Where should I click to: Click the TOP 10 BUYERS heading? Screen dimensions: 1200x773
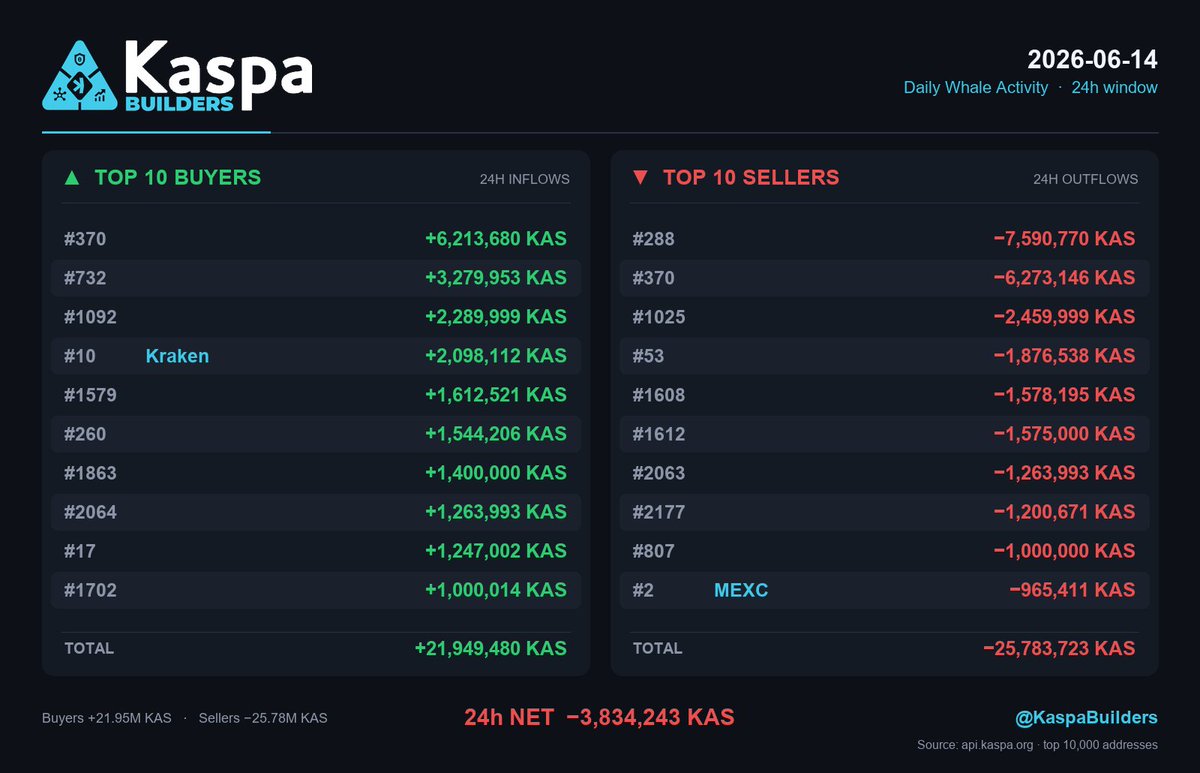(x=178, y=178)
